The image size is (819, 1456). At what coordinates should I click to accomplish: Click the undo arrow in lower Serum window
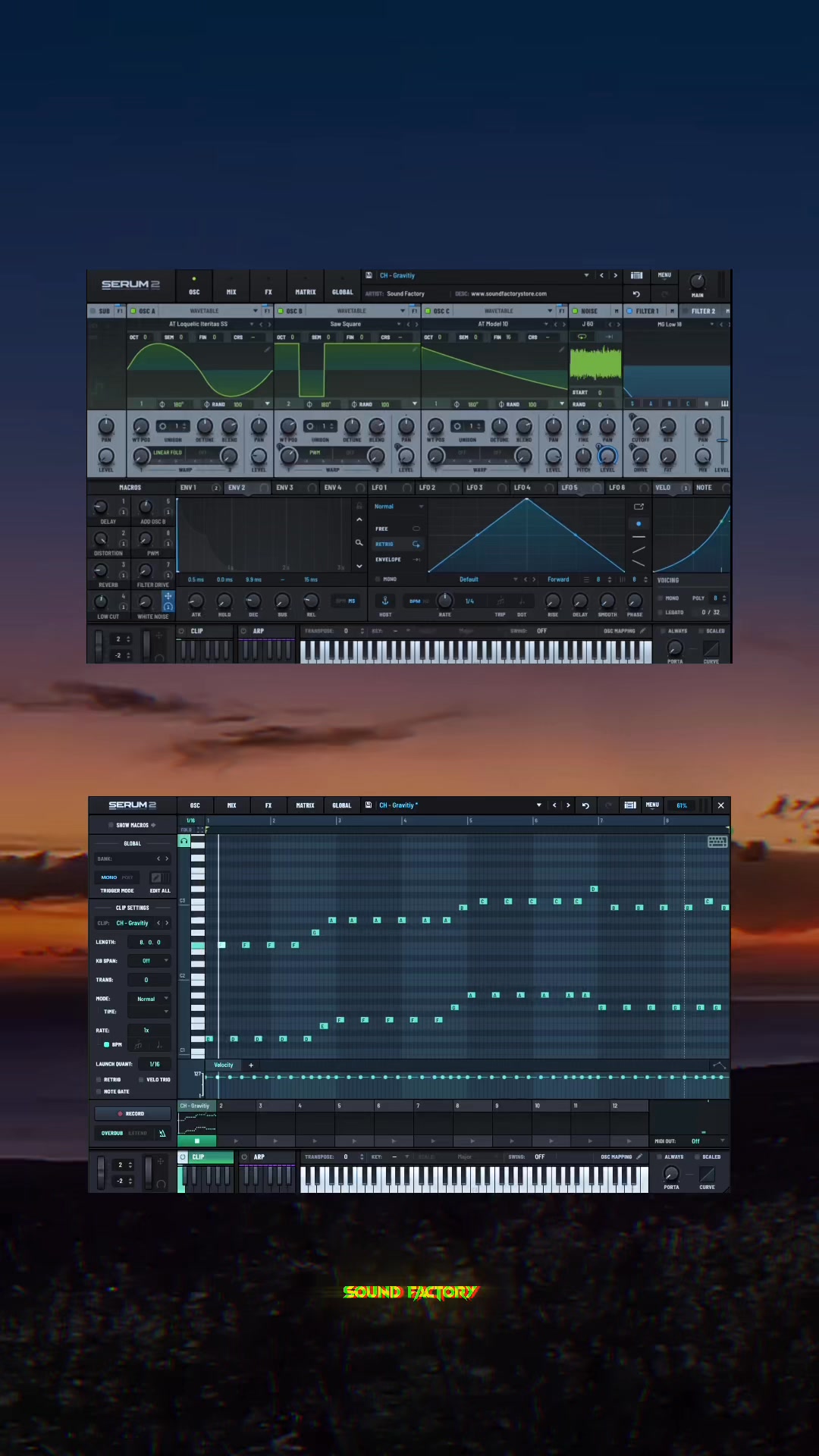click(585, 805)
